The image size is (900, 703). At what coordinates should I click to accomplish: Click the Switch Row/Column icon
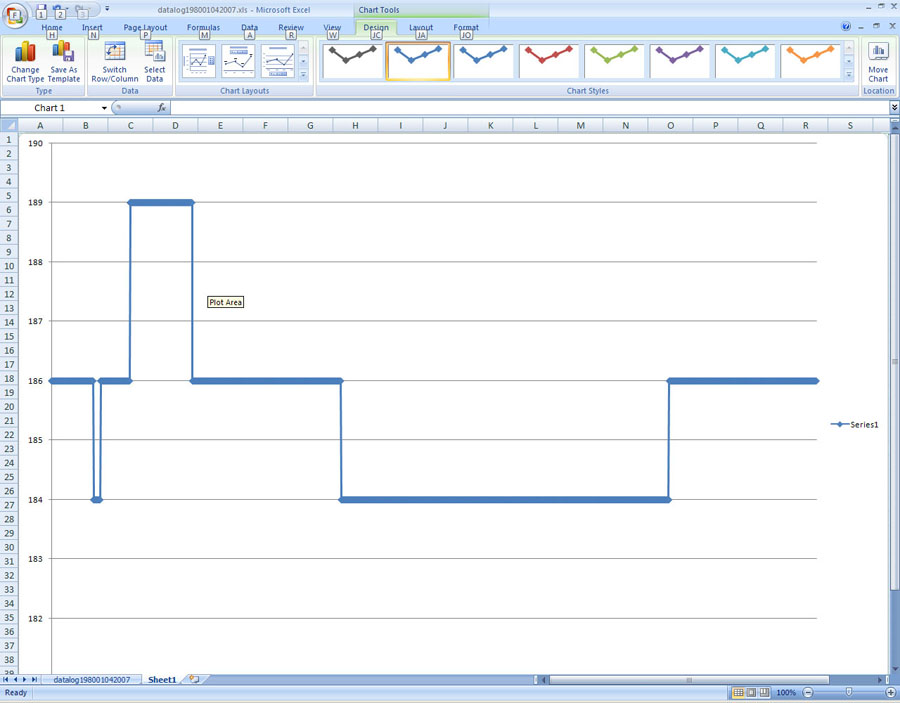[115, 61]
